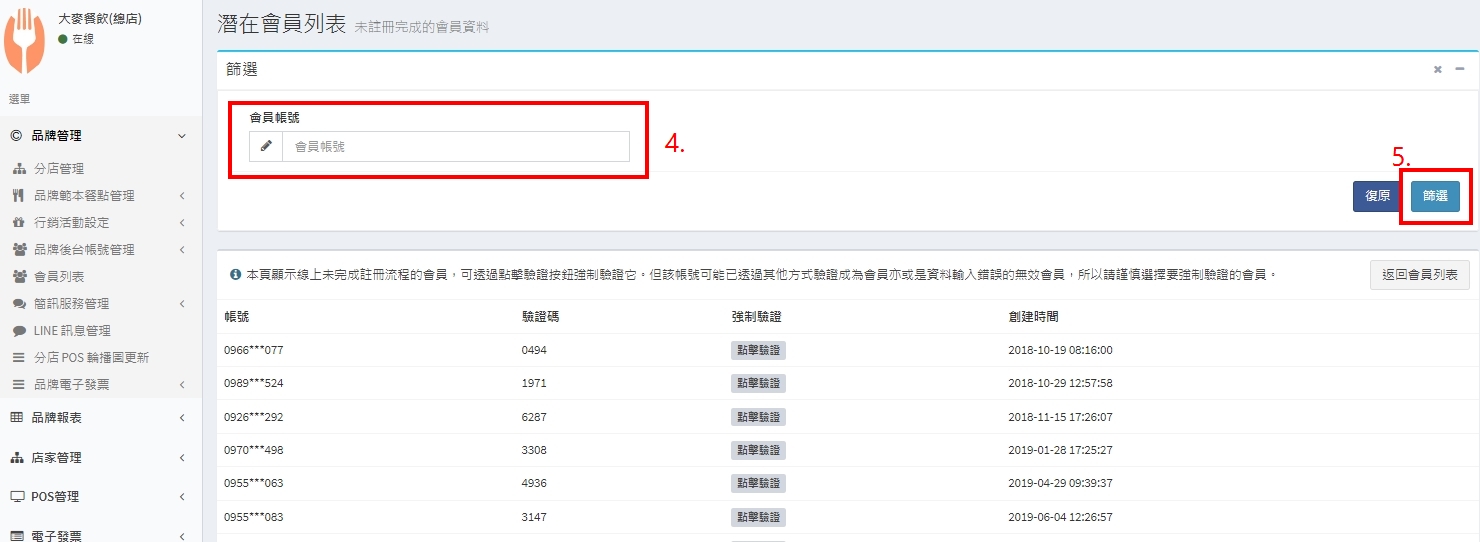Image resolution: width=1480 pixels, height=542 pixels.
Task: Close the 篩選 panel with the x icon
Action: pos(1437,69)
